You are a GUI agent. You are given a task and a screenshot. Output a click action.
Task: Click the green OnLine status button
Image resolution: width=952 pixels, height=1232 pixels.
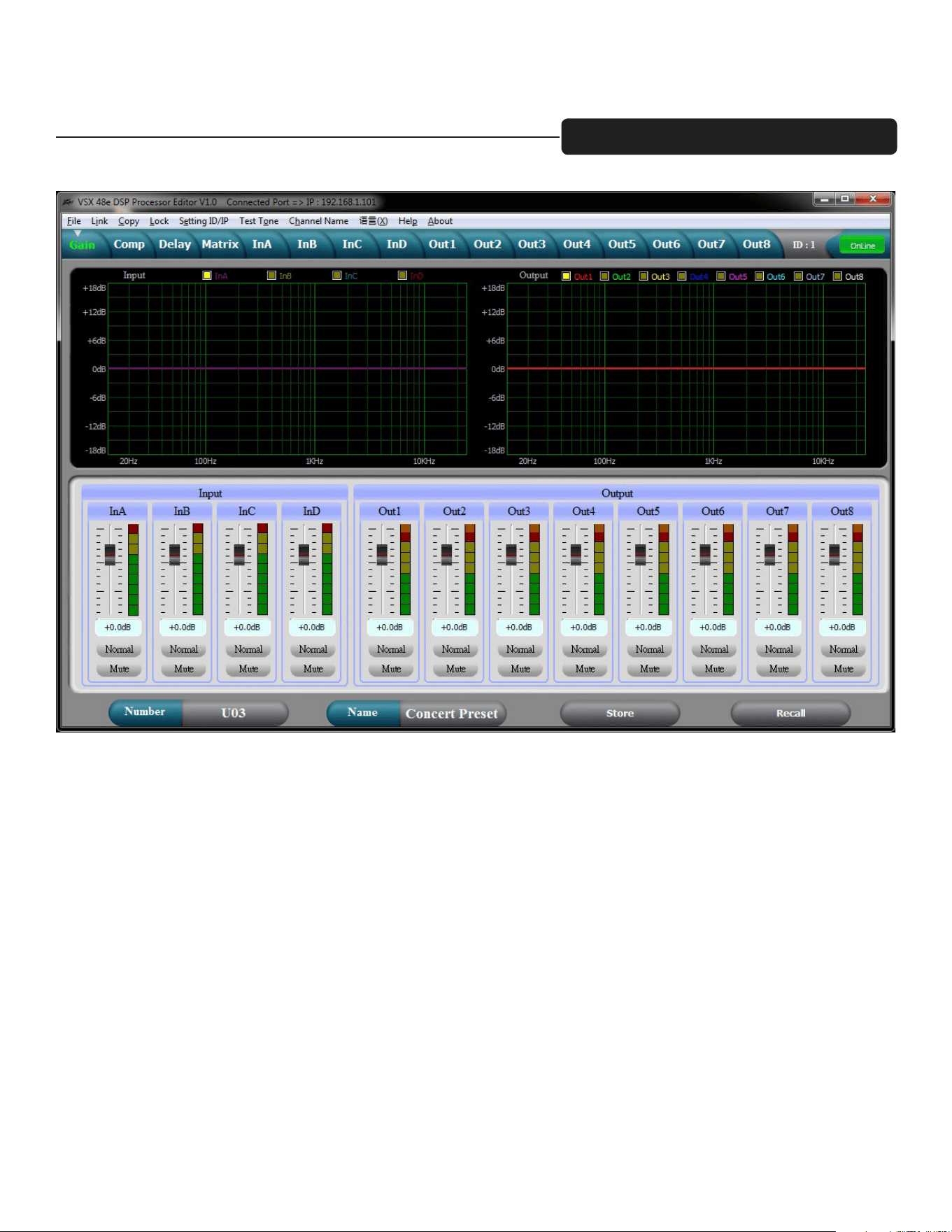click(x=862, y=246)
